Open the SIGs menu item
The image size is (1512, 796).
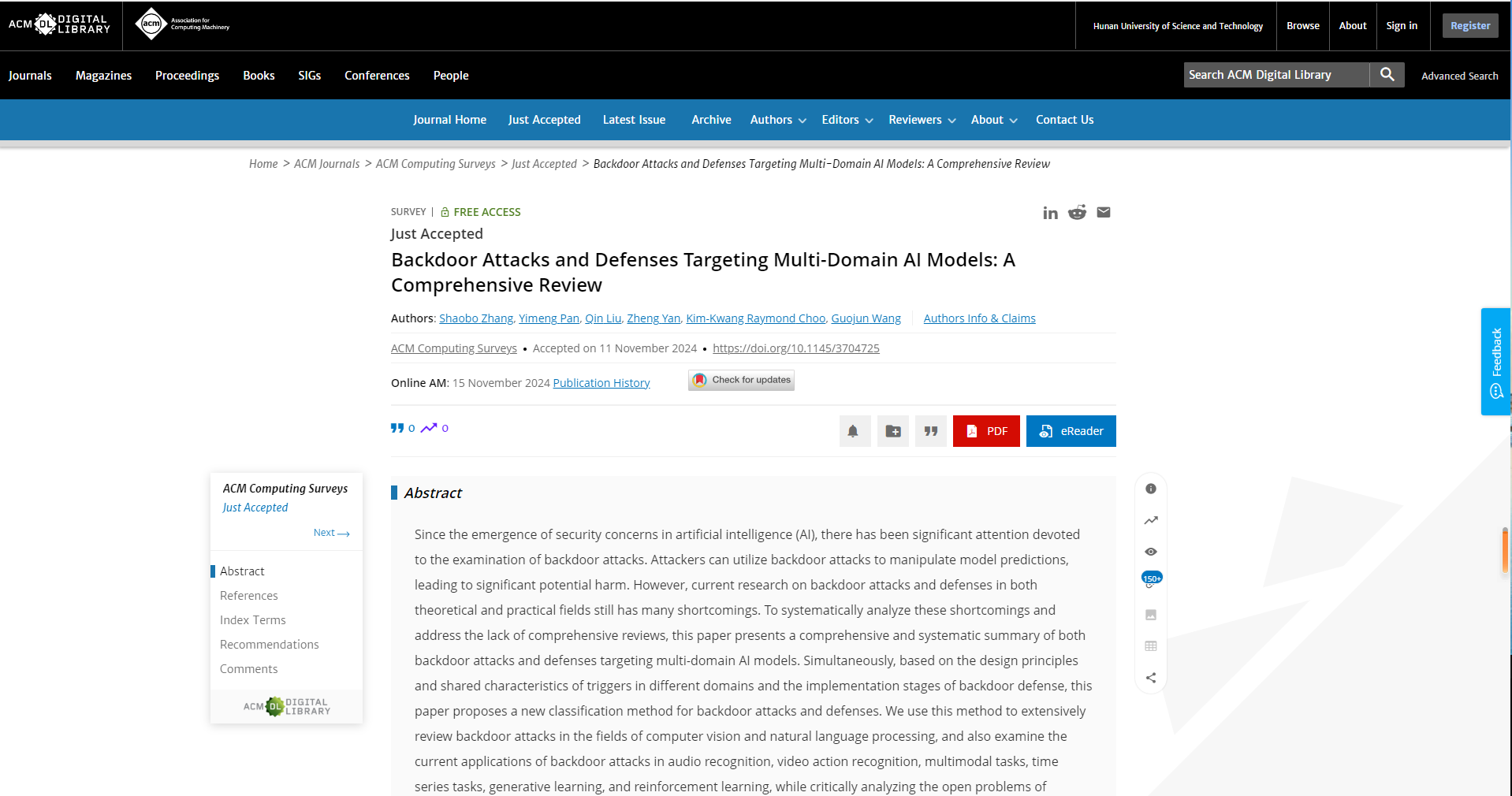coord(309,76)
